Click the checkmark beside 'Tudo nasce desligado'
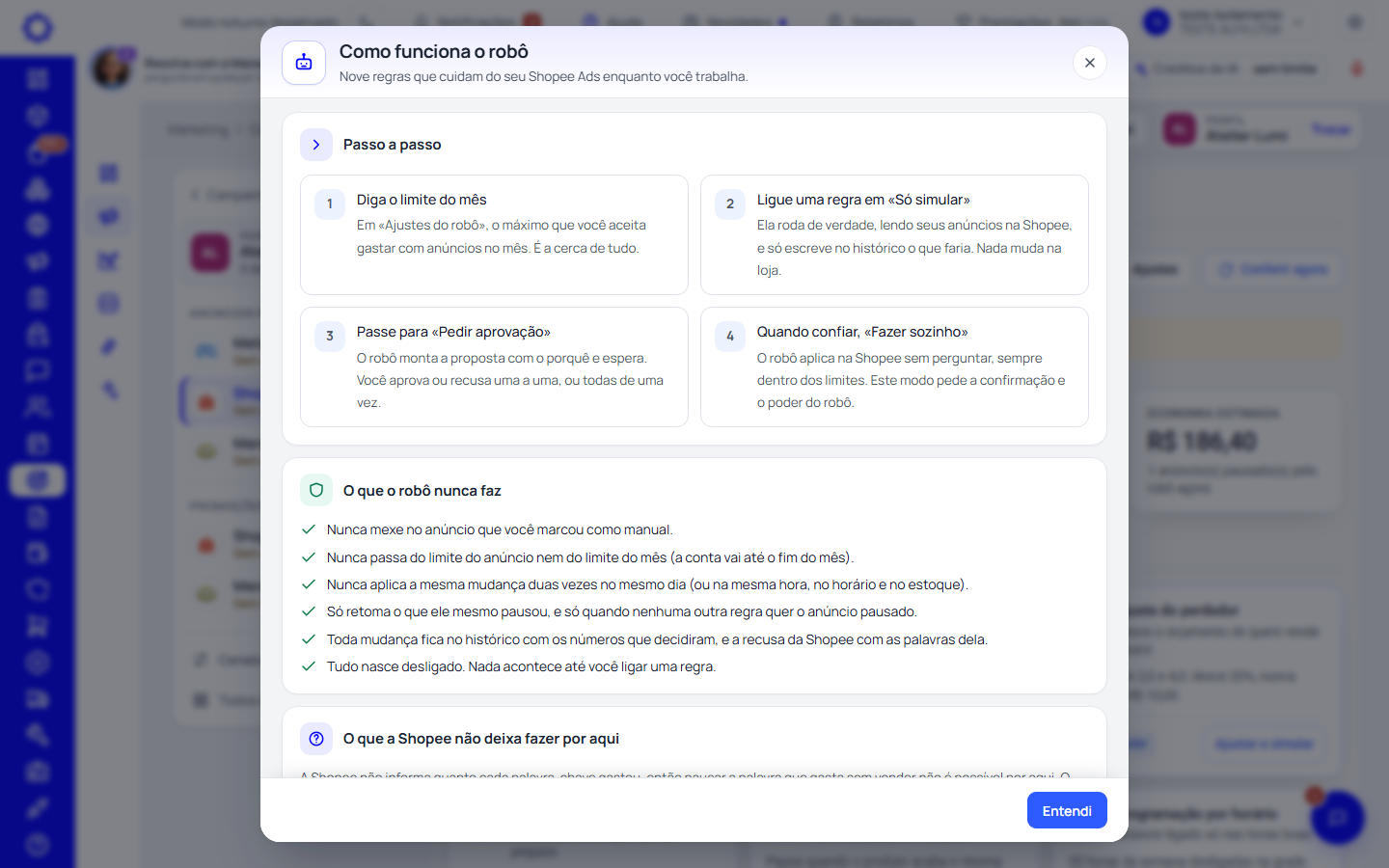Screen dimensions: 1389x868 click(x=309, y=666)
